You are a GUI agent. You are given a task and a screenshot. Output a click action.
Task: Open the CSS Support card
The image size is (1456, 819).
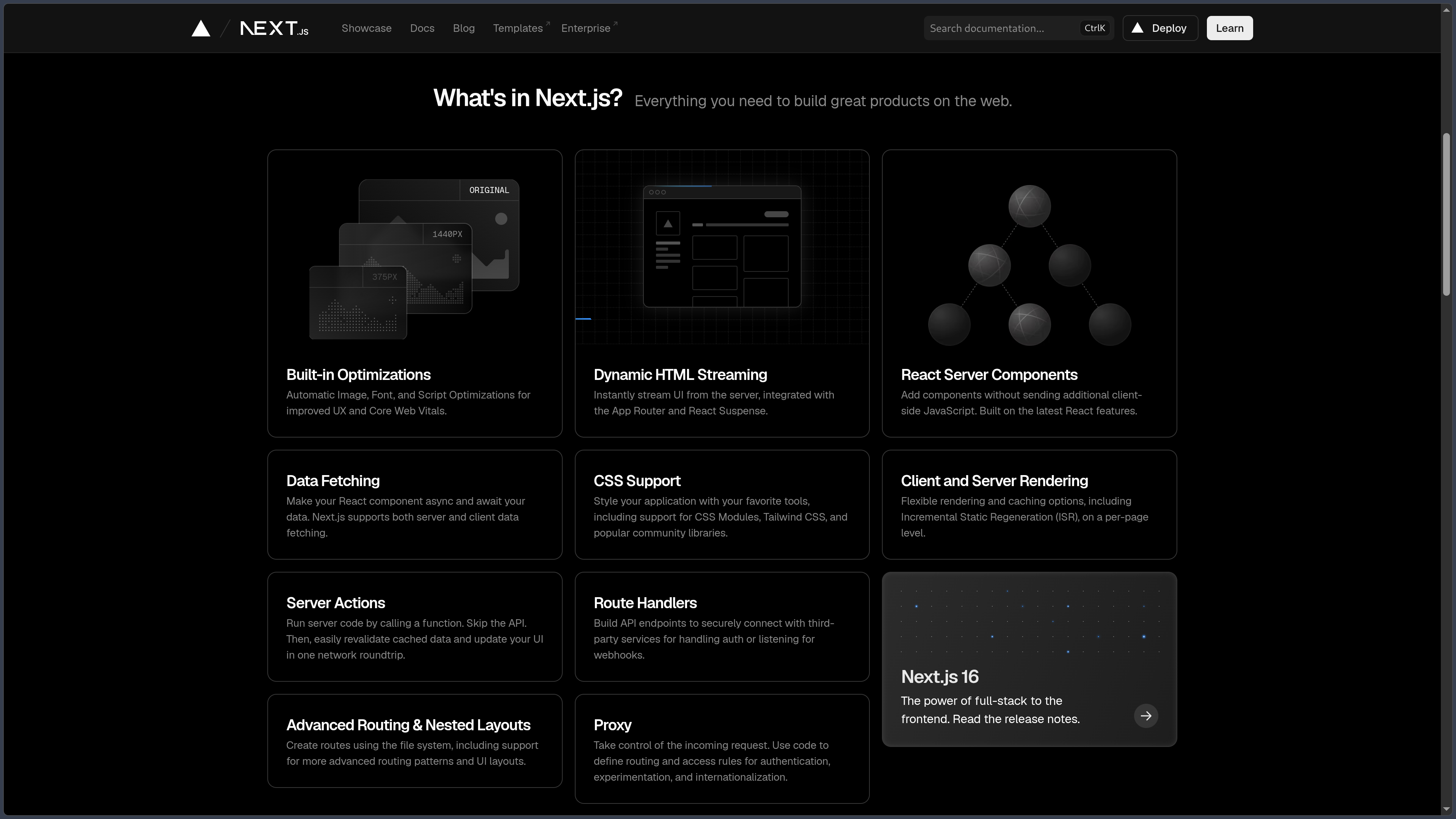pos(722,505)
